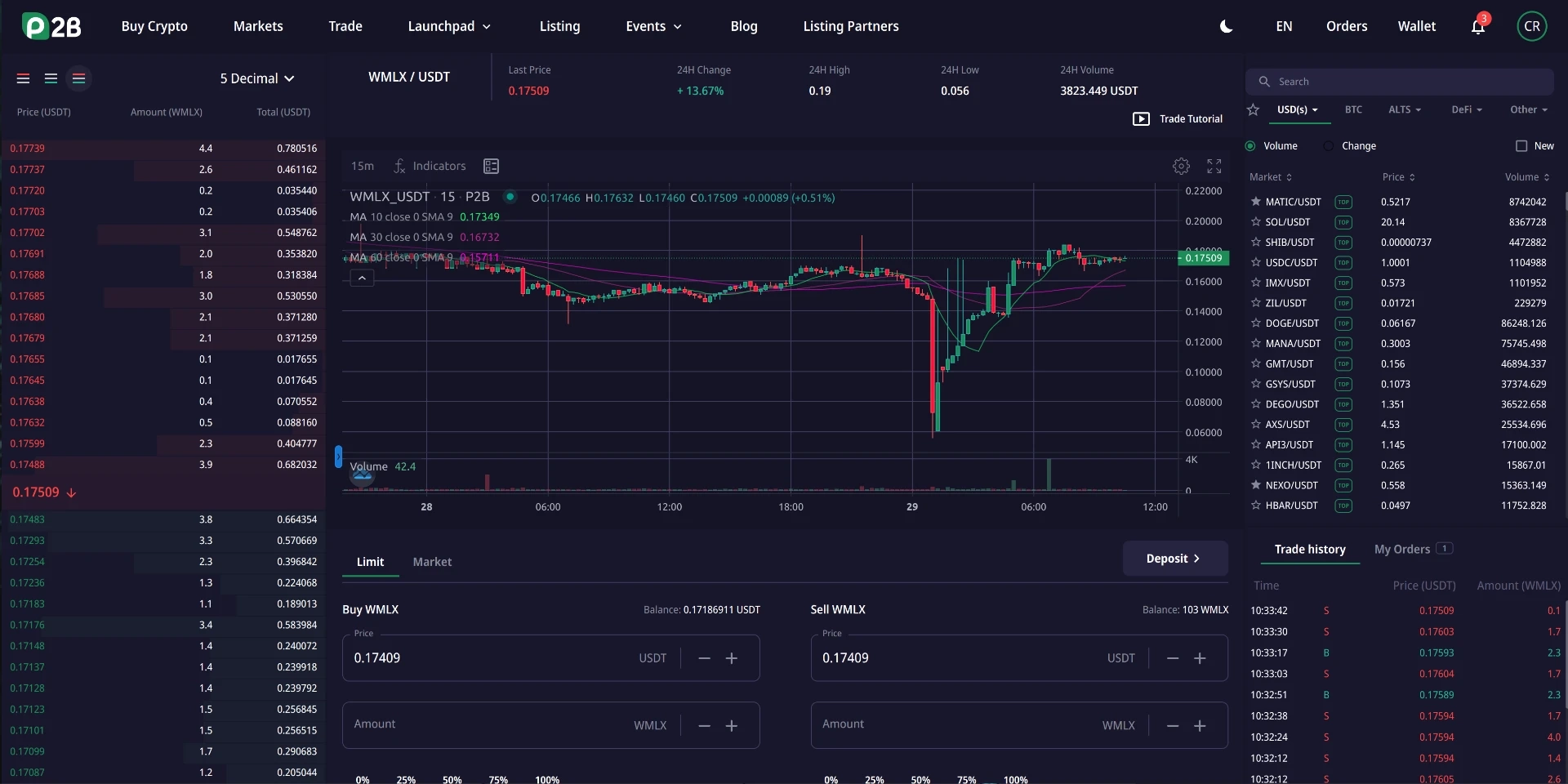
Task: Click the Trade Tutorial video icon
Action: tap(1141, 119)
